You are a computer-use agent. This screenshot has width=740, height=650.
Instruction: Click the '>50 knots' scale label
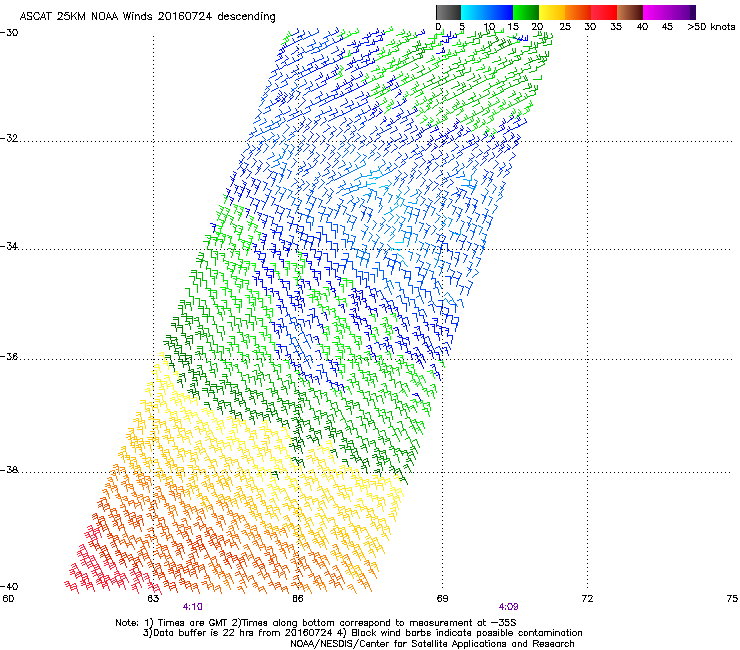click(711, 27)
